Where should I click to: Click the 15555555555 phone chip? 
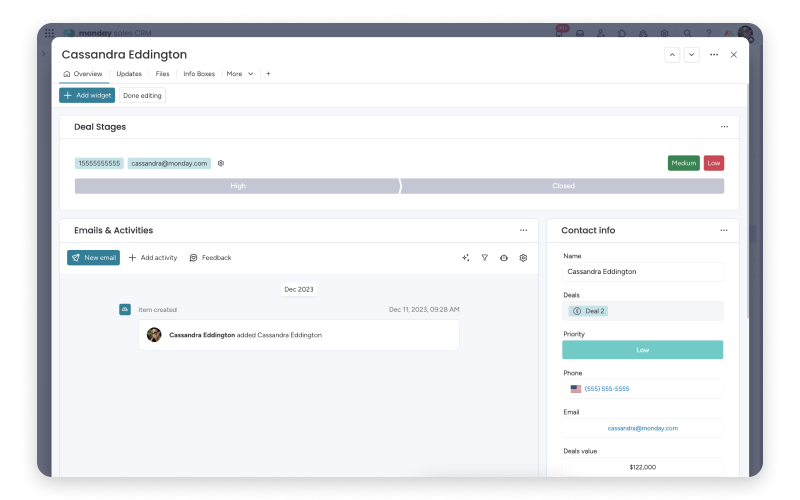pyautogui.click(x=99, y=163)
